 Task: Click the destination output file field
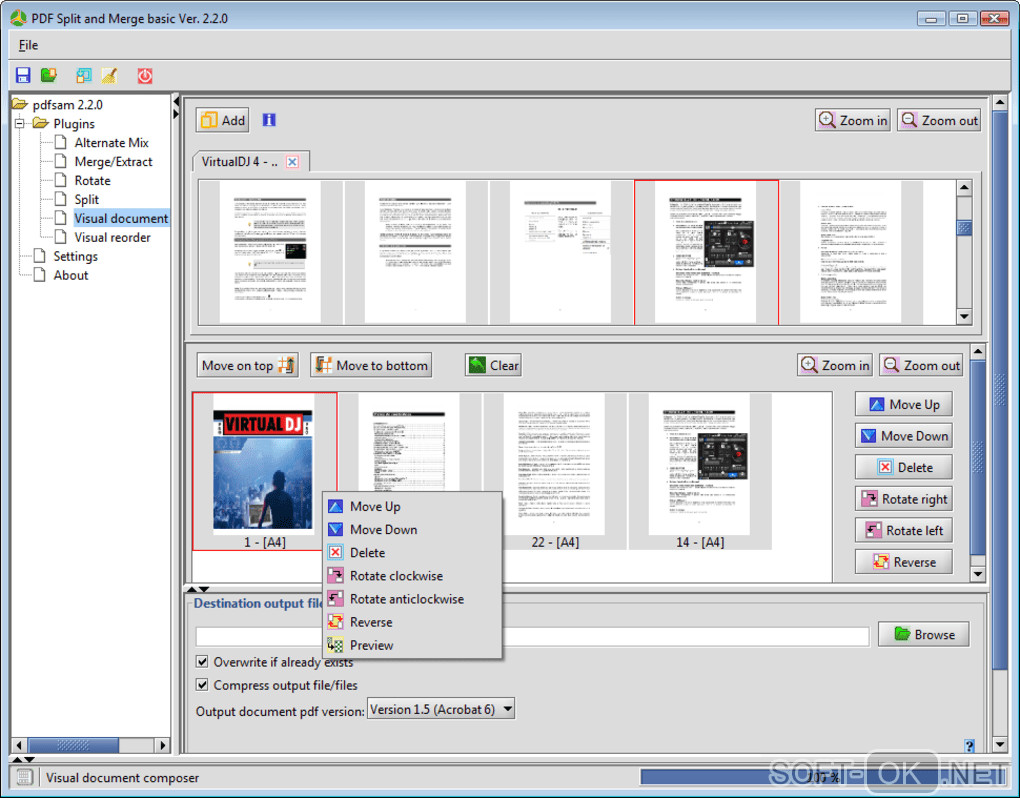(x=532, y=635)
